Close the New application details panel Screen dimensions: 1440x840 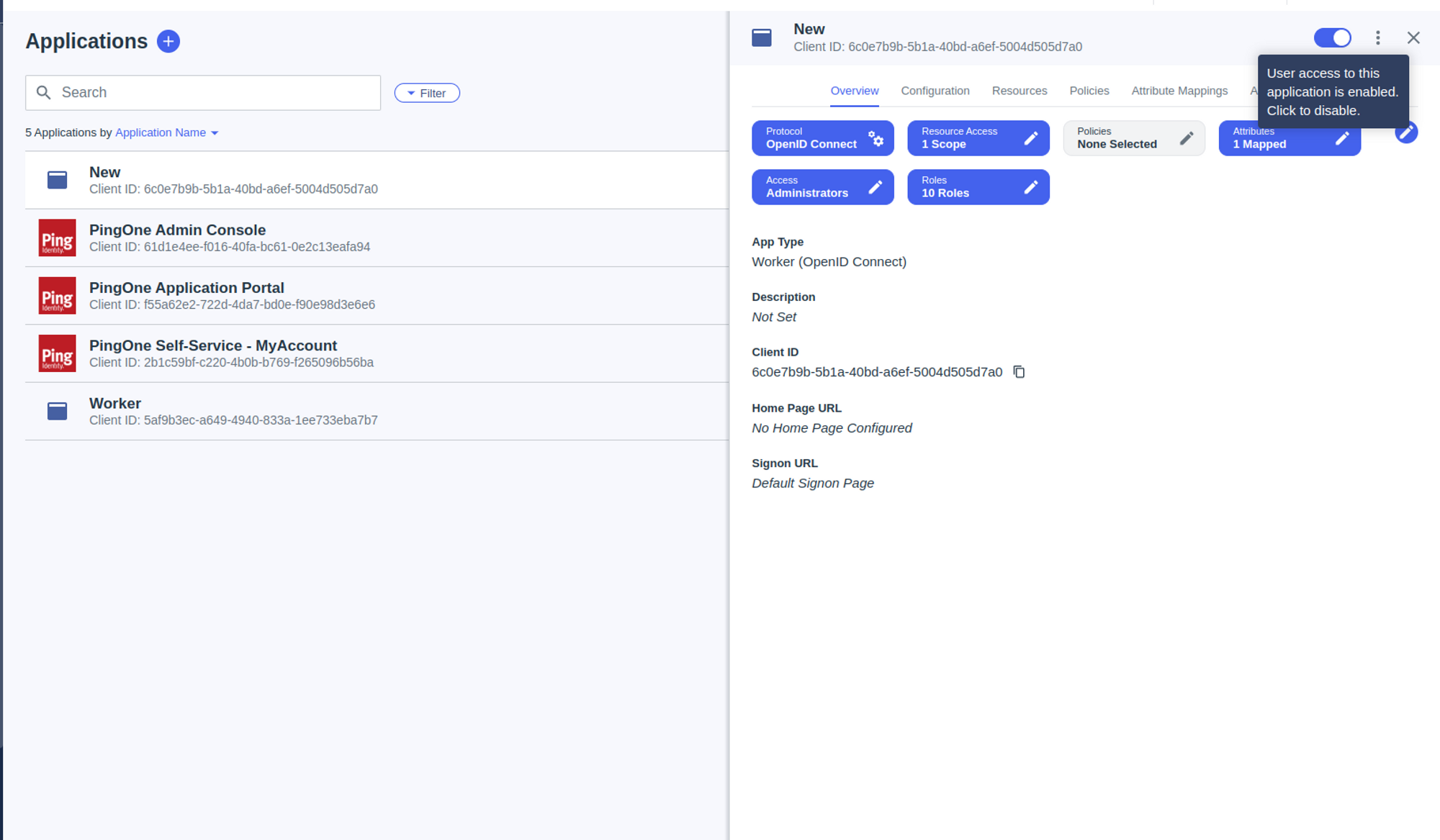pyautogui.click(x=1413, y=37)
